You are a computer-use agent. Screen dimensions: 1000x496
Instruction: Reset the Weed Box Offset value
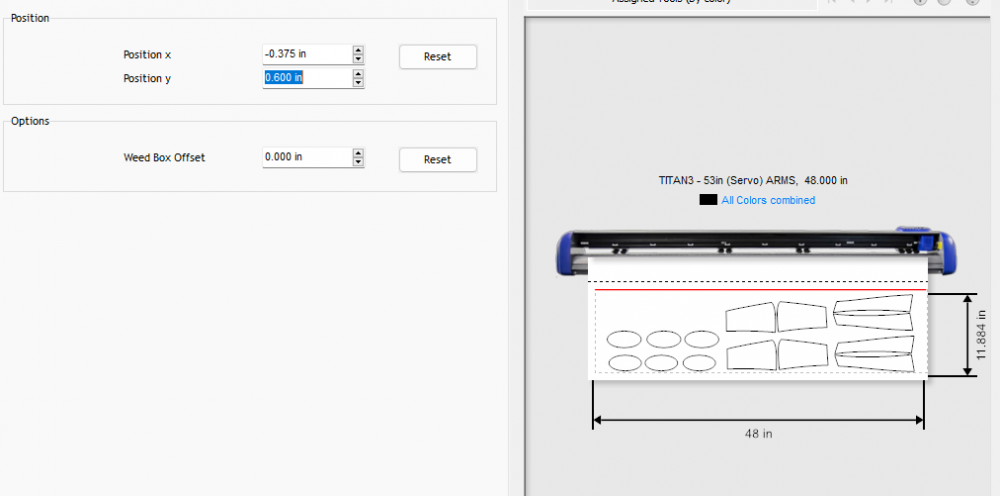click(x=437, y=159)
